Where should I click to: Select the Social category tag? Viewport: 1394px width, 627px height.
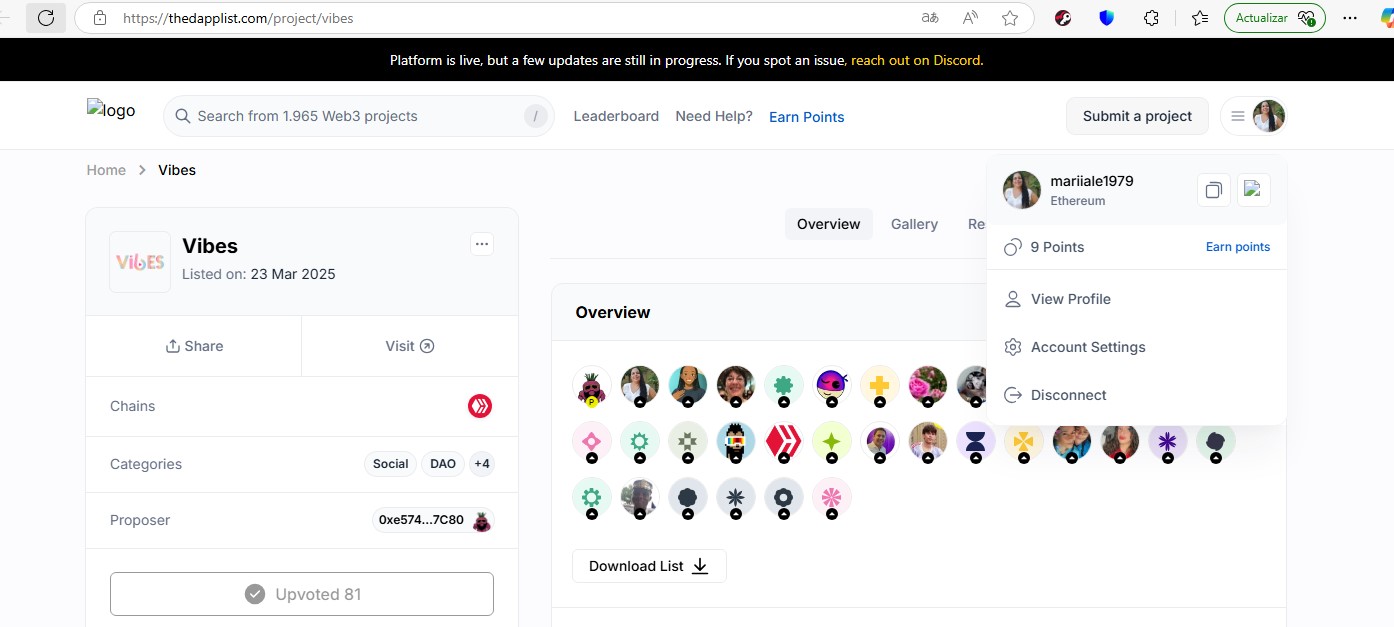(x=390, y=464)
